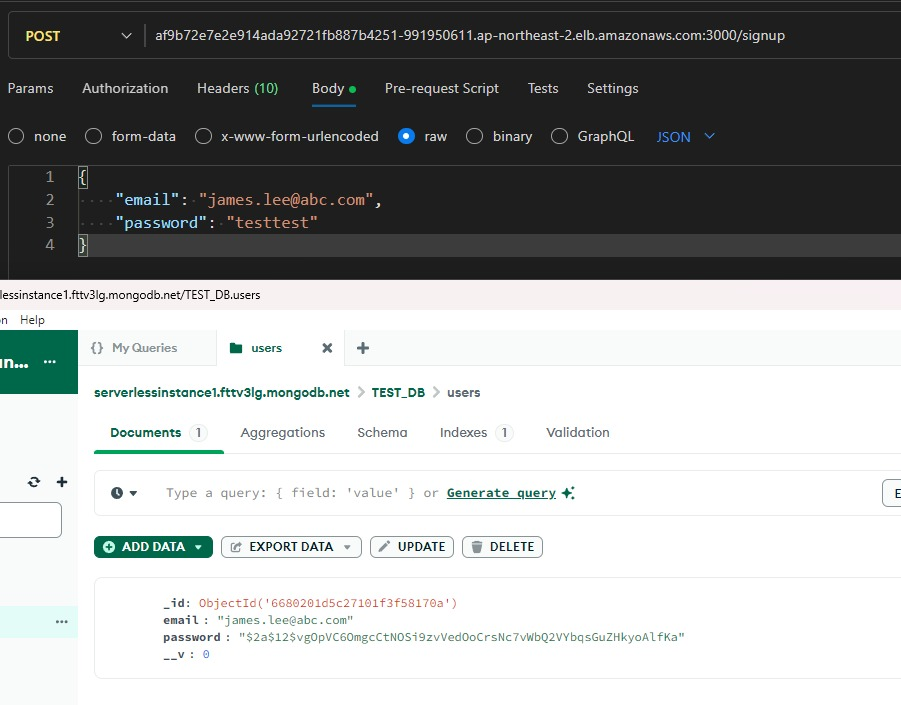This screenshot has height=705, width=901.
Task: Click the hashed password value in the document
Action: click(x=461, y=637)
